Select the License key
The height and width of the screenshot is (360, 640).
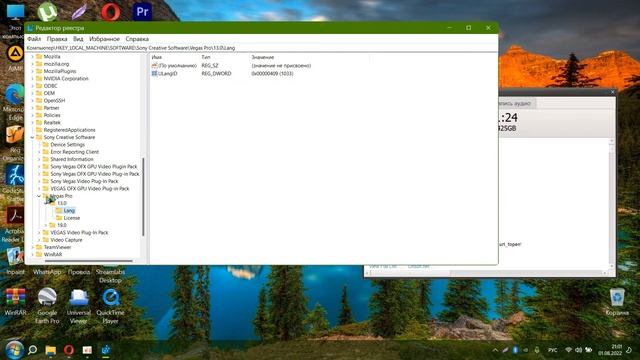click(x=72, y=218)
